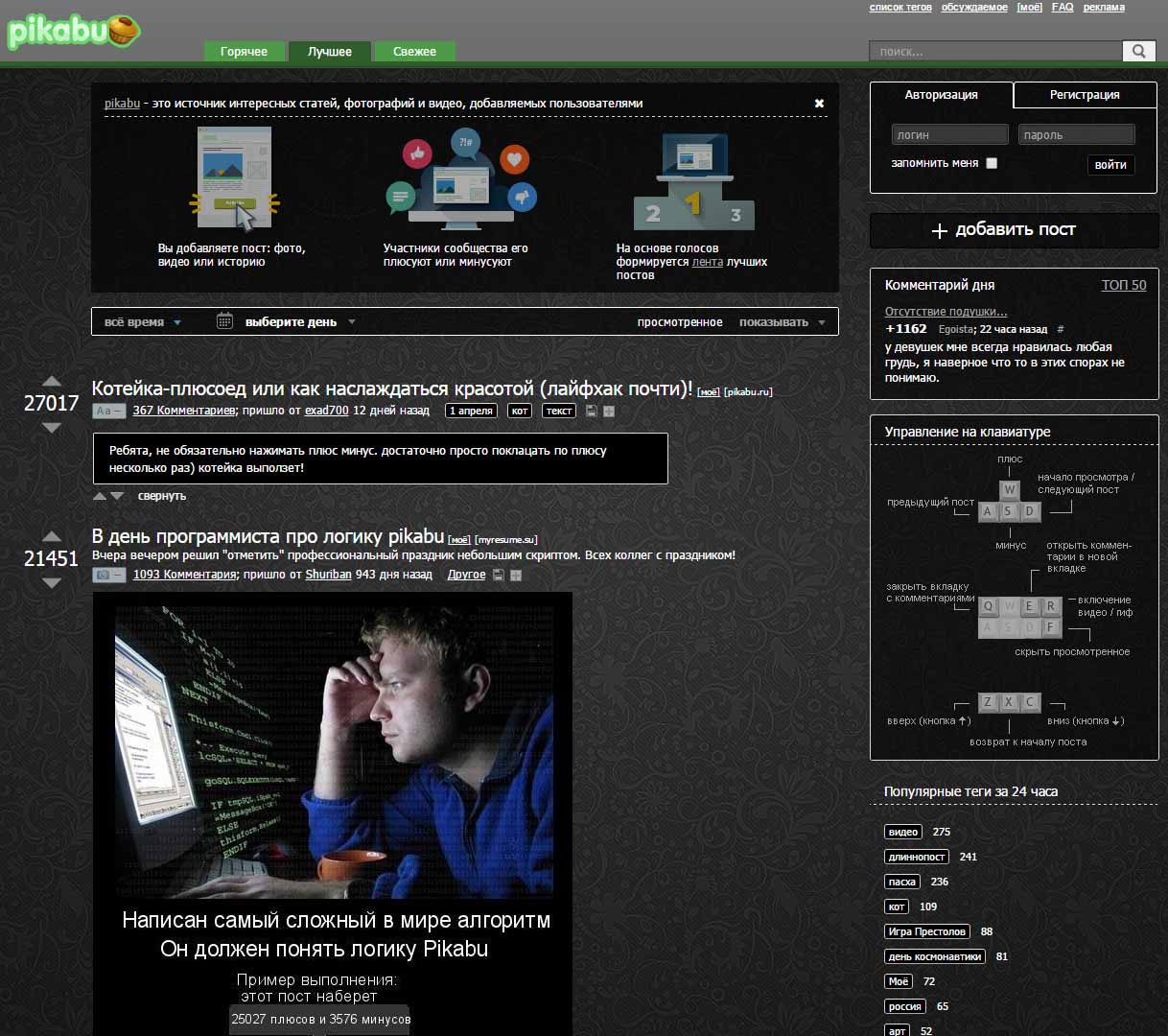Focus the 'пароль' input field
The width and height of the screenshot is (1168, 1036).
pos(1076,134)
